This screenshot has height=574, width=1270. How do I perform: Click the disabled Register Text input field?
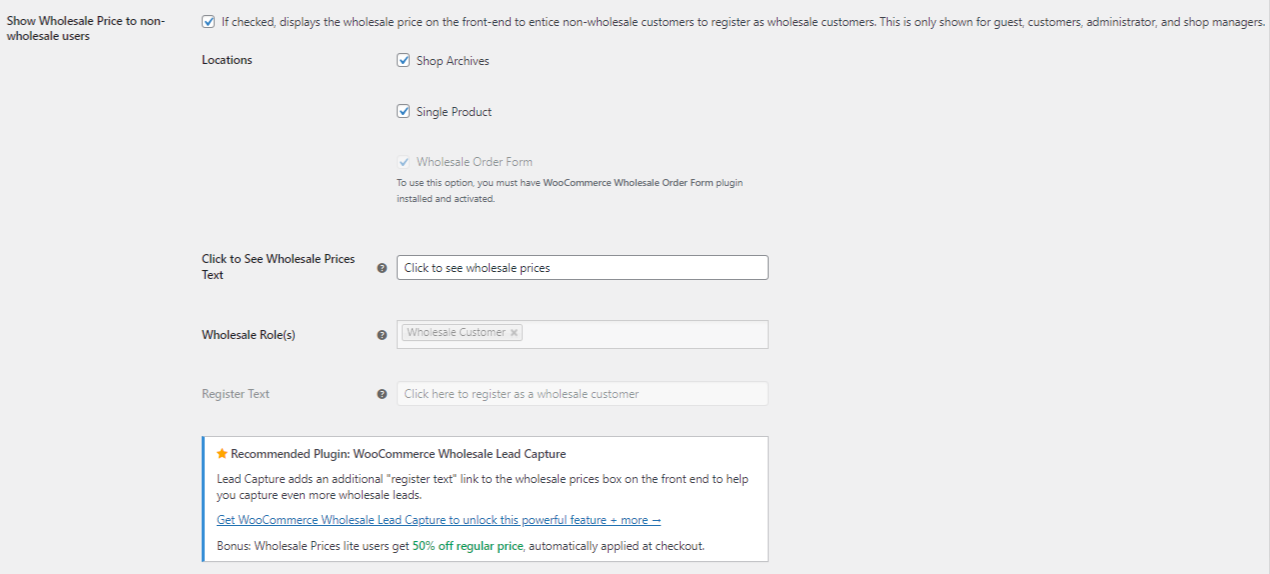[x=582, y=394]
